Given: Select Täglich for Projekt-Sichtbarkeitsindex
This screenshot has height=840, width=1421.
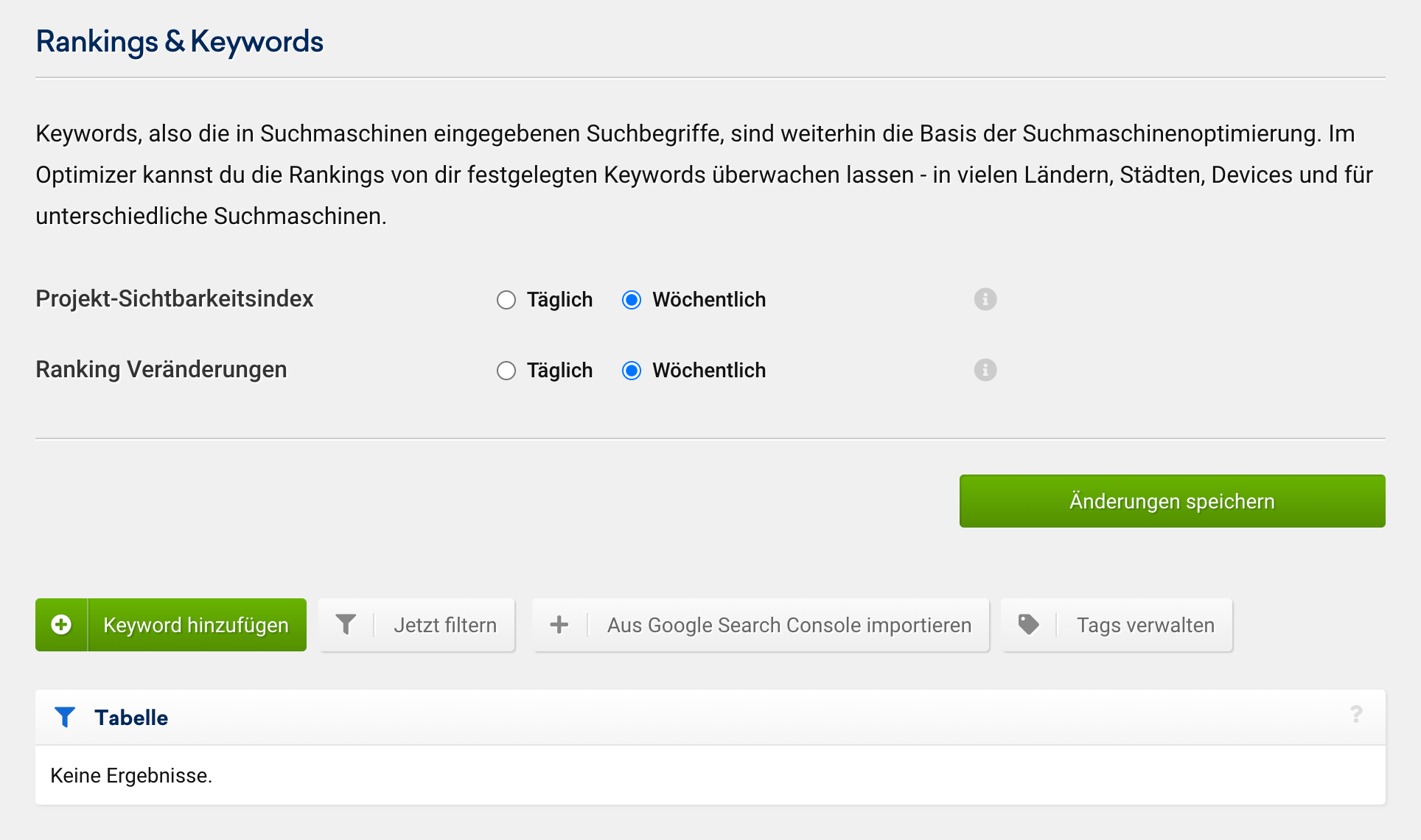Looking at the screenshot, I should click(506, 300).
